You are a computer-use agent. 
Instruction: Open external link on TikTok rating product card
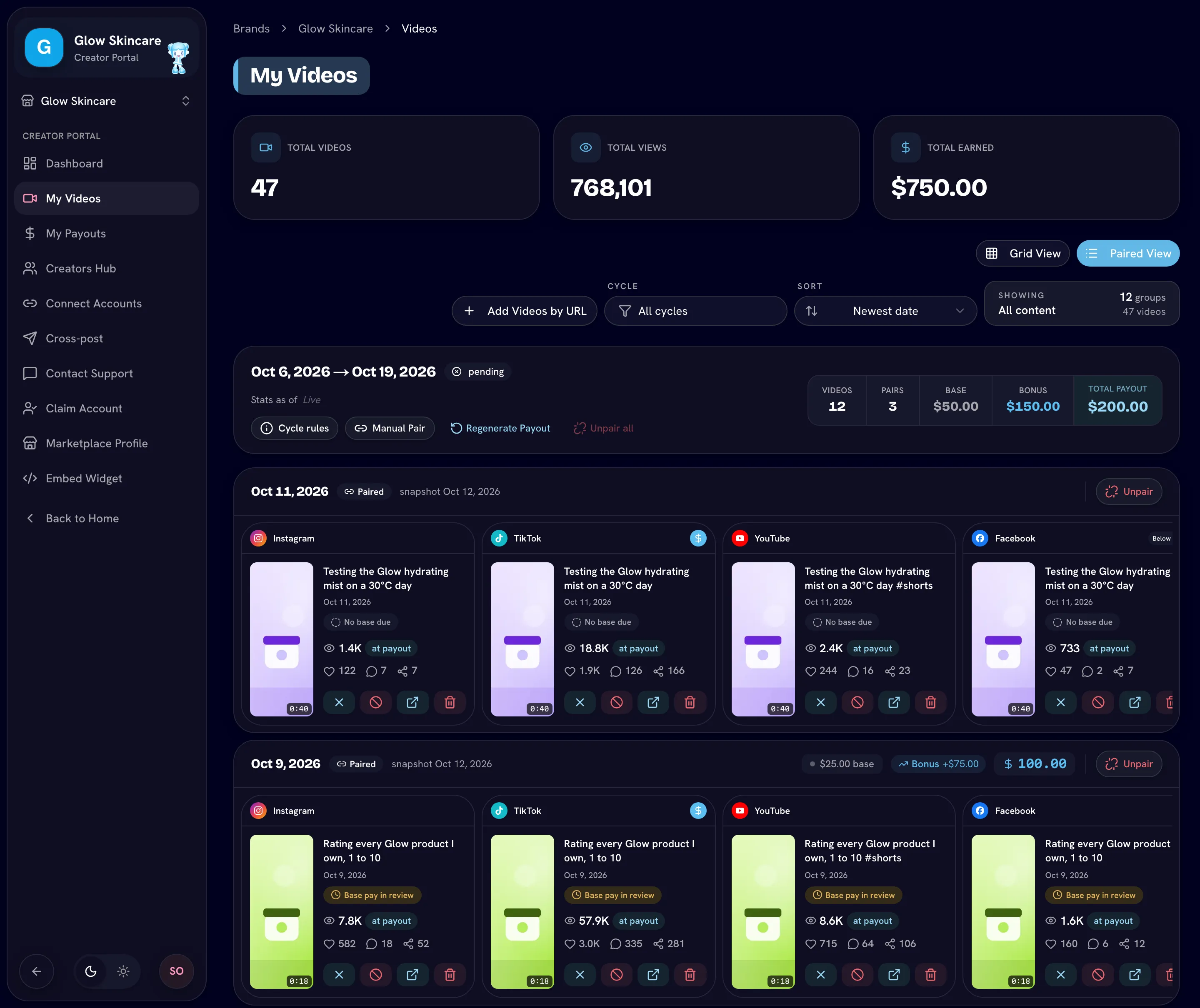pyautogui.click(x=653, y=975)
